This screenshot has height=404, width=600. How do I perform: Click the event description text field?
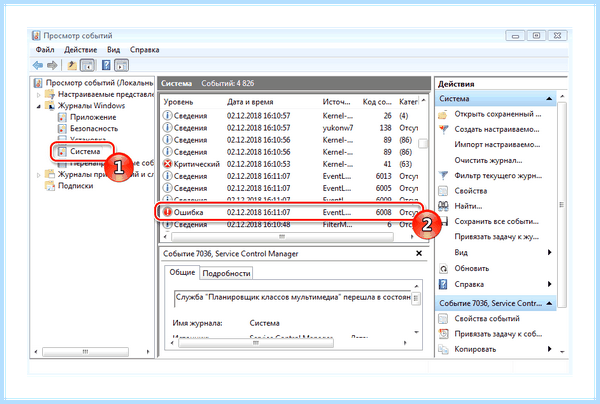[x=293, y=297]
